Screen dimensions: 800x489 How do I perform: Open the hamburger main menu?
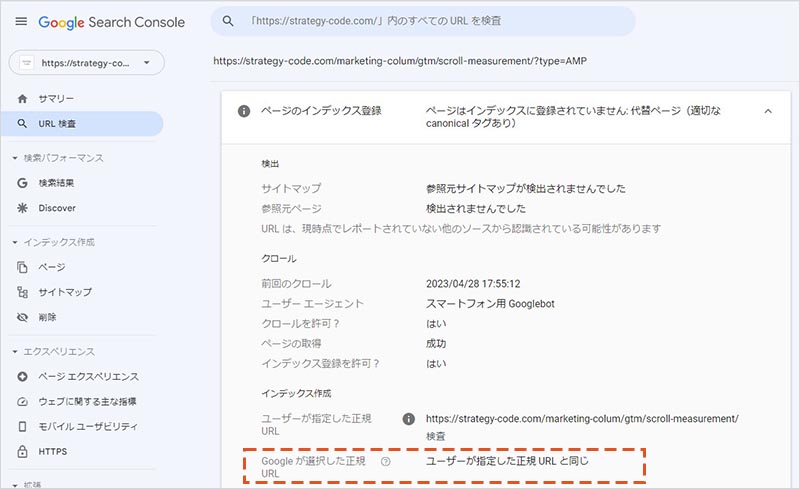click(x=21, y=21)
